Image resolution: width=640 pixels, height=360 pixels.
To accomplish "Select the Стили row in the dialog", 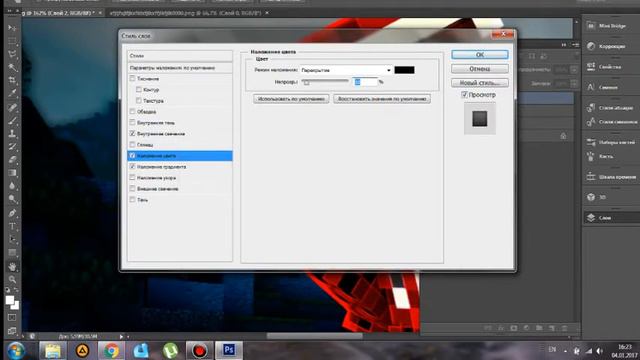I will click(180, 56).
